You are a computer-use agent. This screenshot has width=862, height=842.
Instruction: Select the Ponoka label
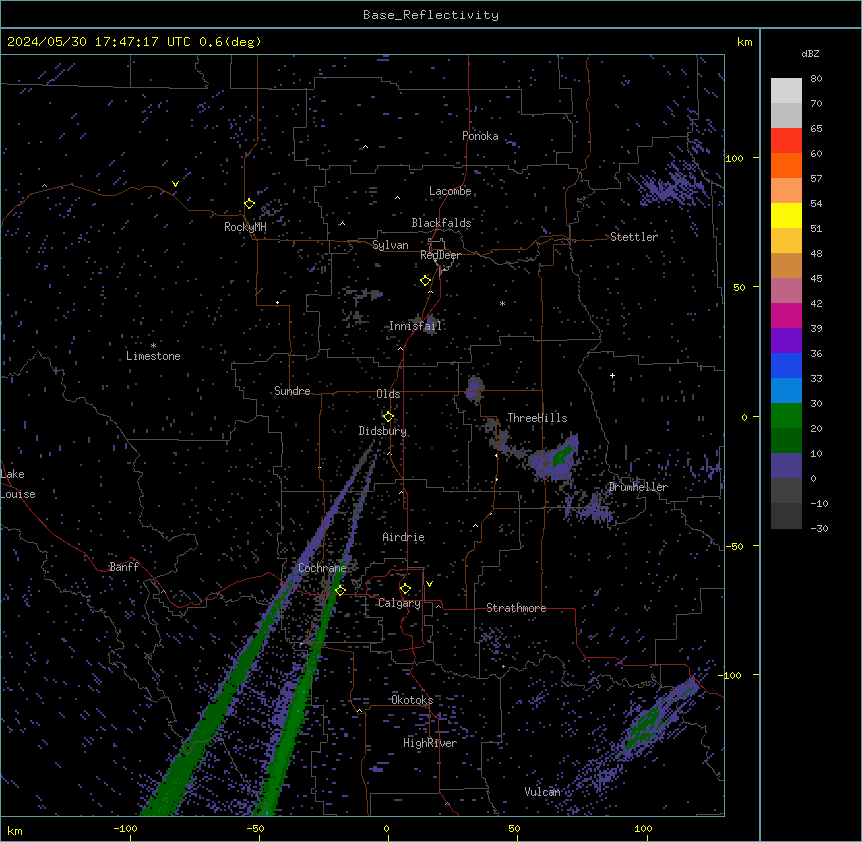coord(480,136)
